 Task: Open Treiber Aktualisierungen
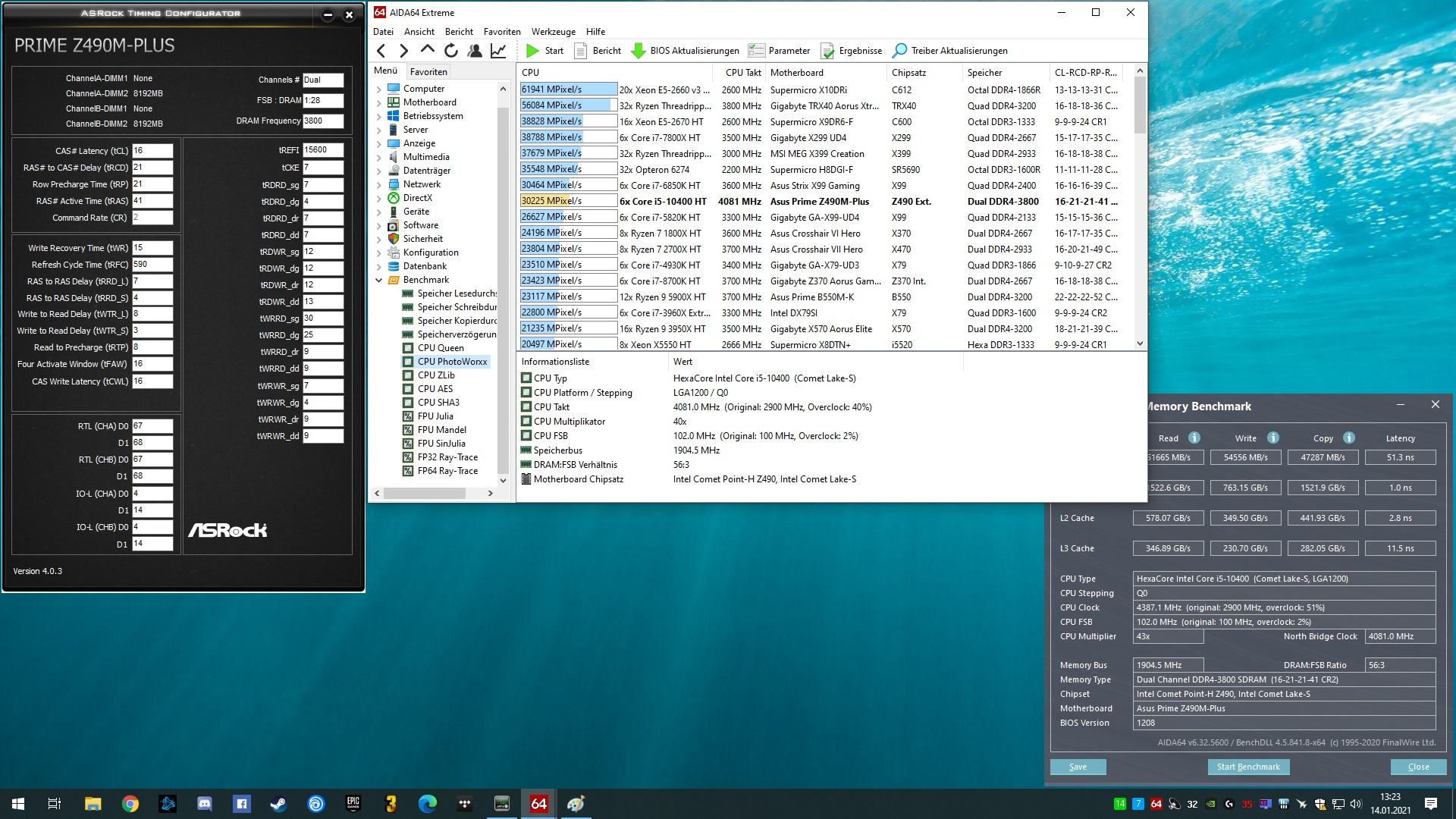coord(950,51)
